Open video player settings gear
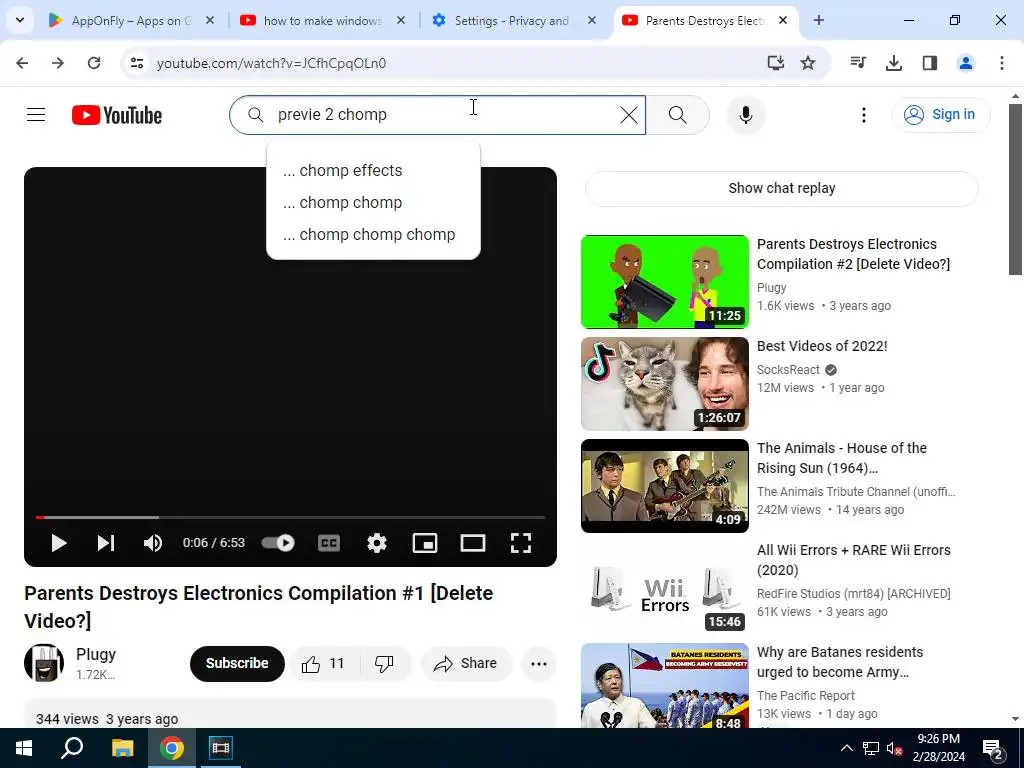The height and width of the screenshot is (768, 1024). pos(377,543)
